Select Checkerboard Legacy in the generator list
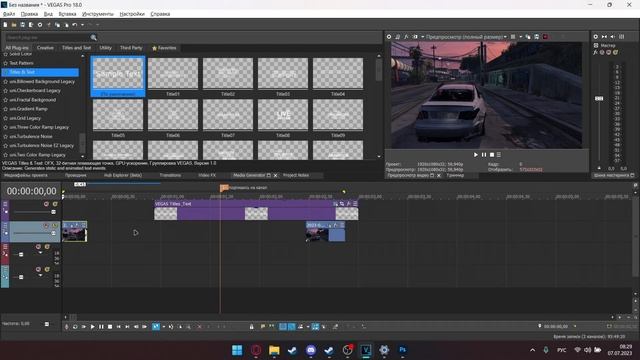640x360 pixels. 35,91
